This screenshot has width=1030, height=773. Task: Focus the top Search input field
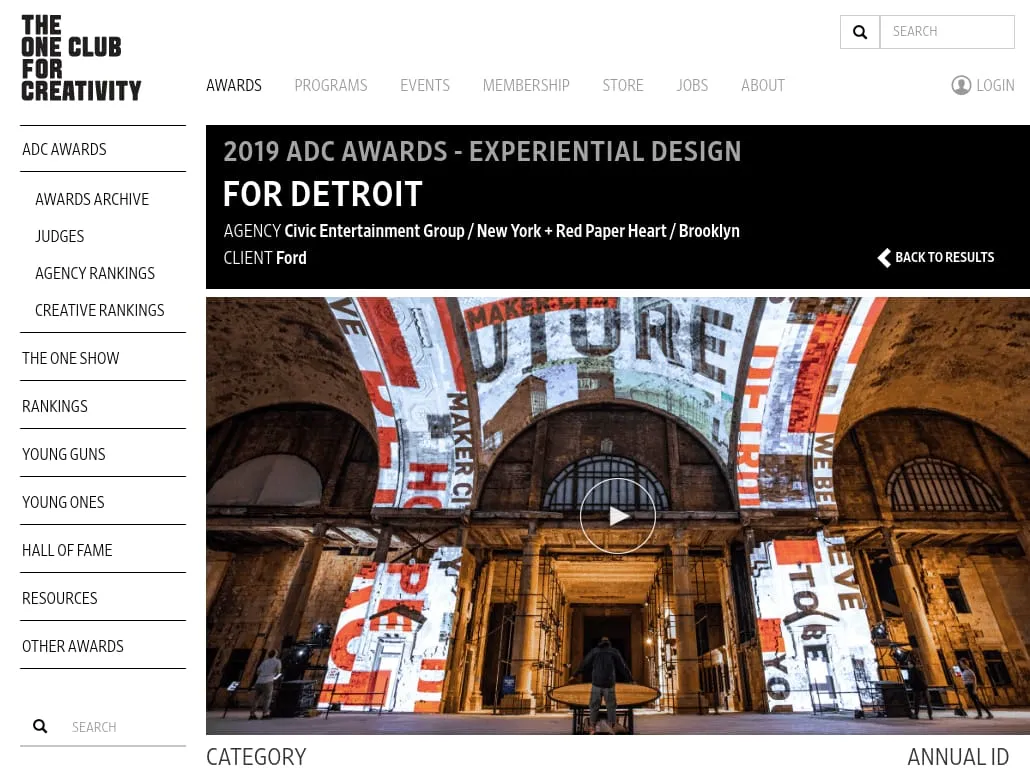(x=947, y=32)
